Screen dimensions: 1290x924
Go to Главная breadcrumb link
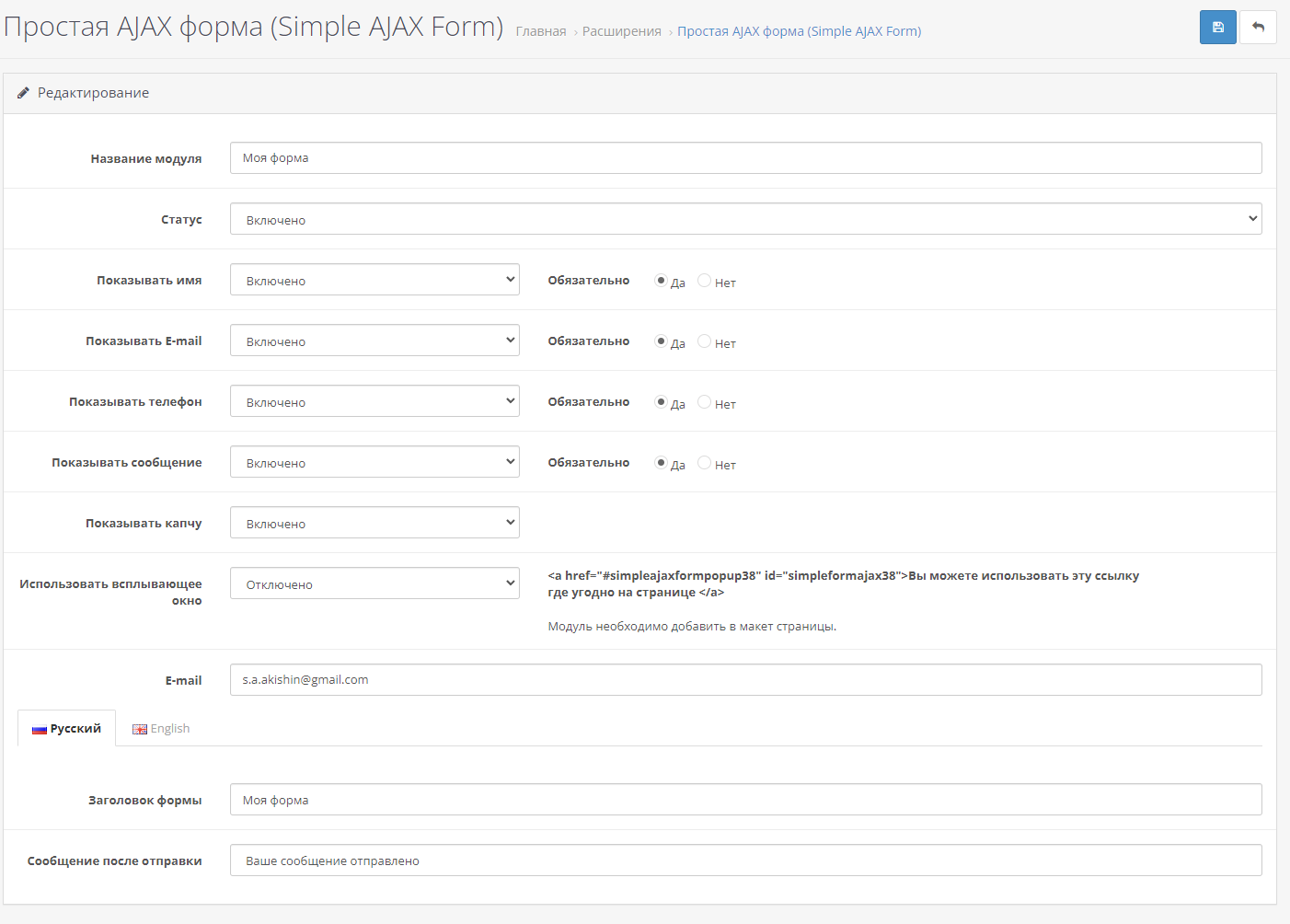[x=541, y=31]
